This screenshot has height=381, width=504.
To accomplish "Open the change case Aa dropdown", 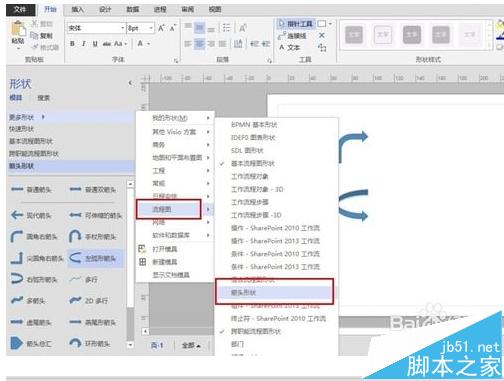I will tap(120, 44).
